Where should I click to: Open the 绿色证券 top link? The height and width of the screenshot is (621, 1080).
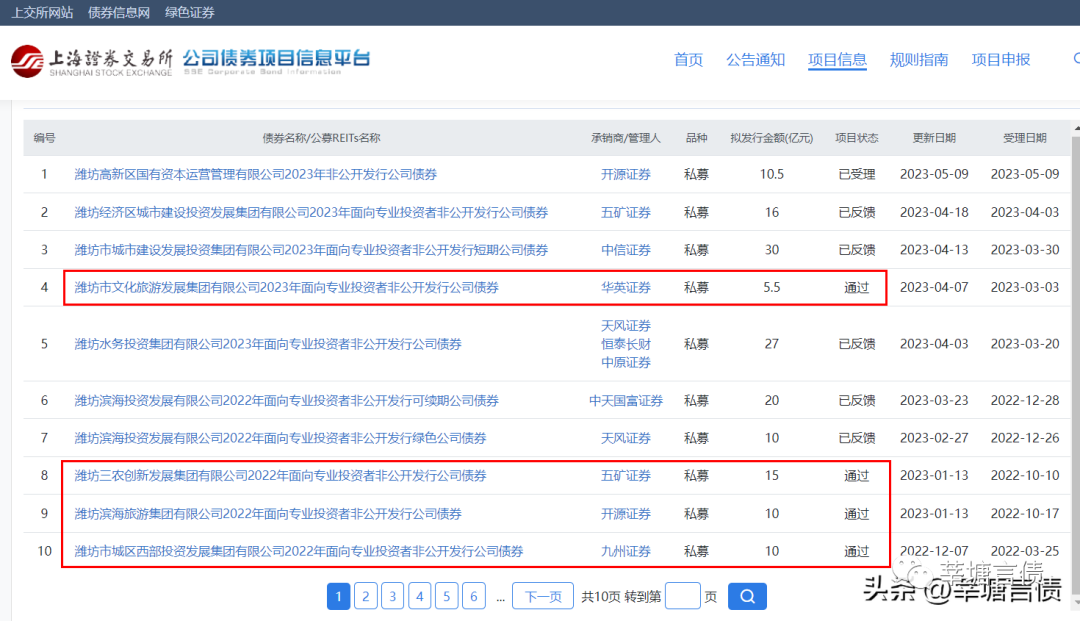[190, 13]
